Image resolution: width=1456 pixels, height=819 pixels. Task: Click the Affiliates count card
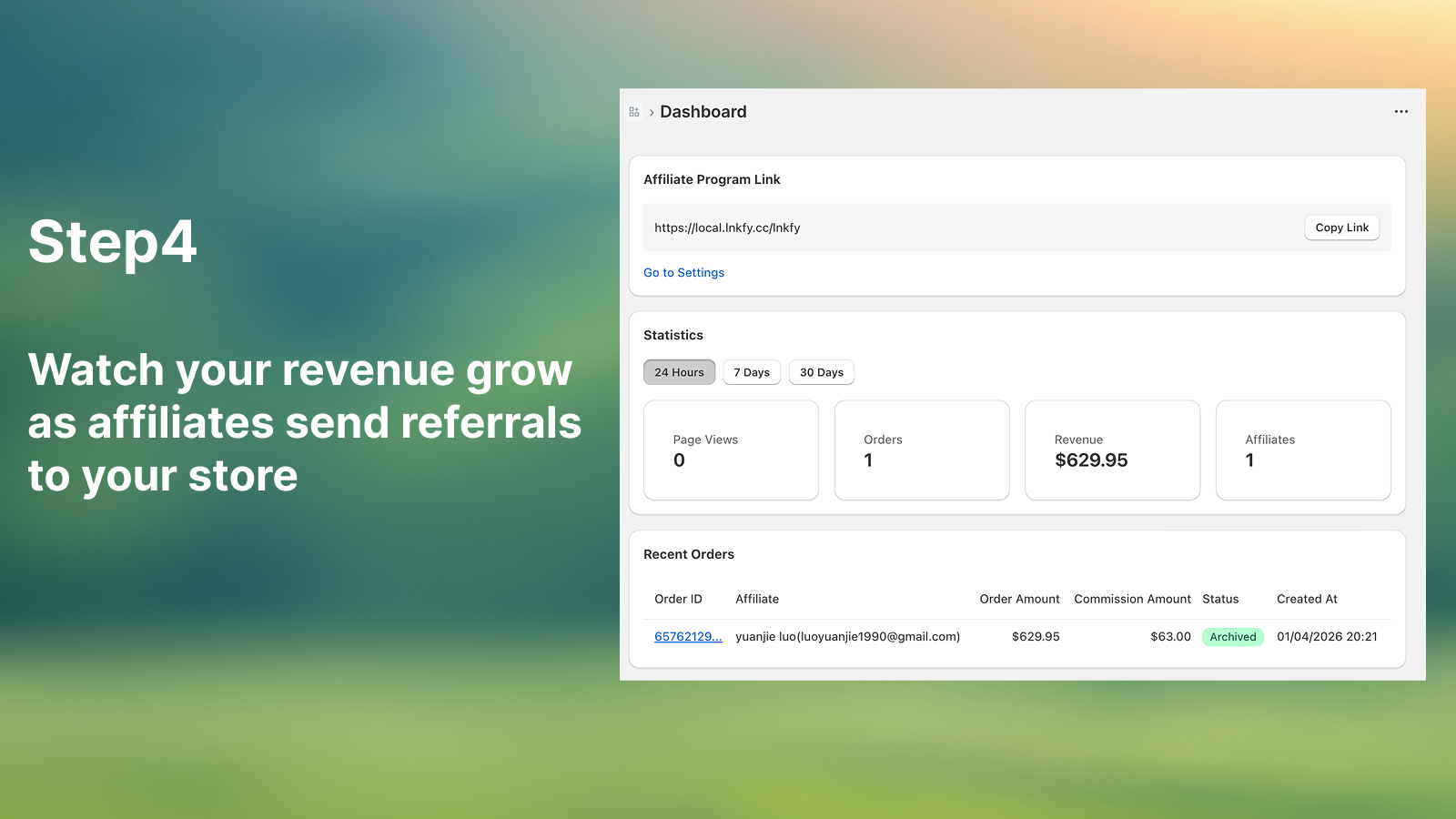1303,450
